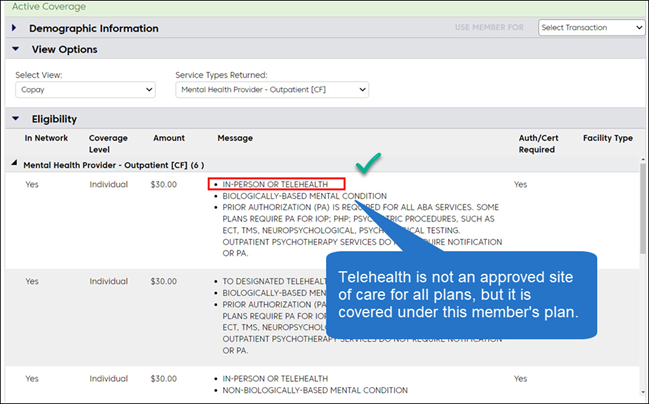This screenshot has height=404, width=649.
Task: Collapse the Eligibility section
Action: pyautogui.click(x=16, y=119)
